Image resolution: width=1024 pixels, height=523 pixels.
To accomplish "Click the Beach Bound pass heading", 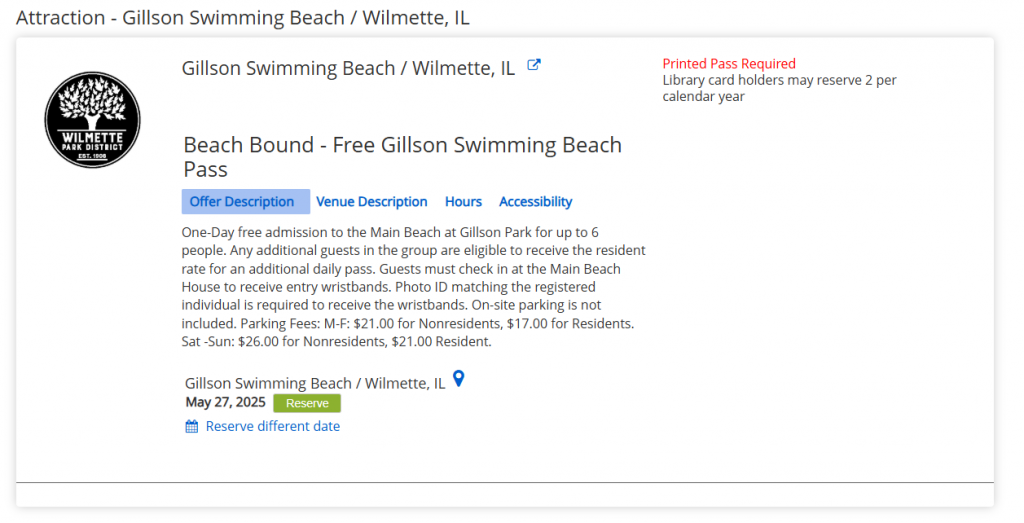I will (x=402, y=157).
